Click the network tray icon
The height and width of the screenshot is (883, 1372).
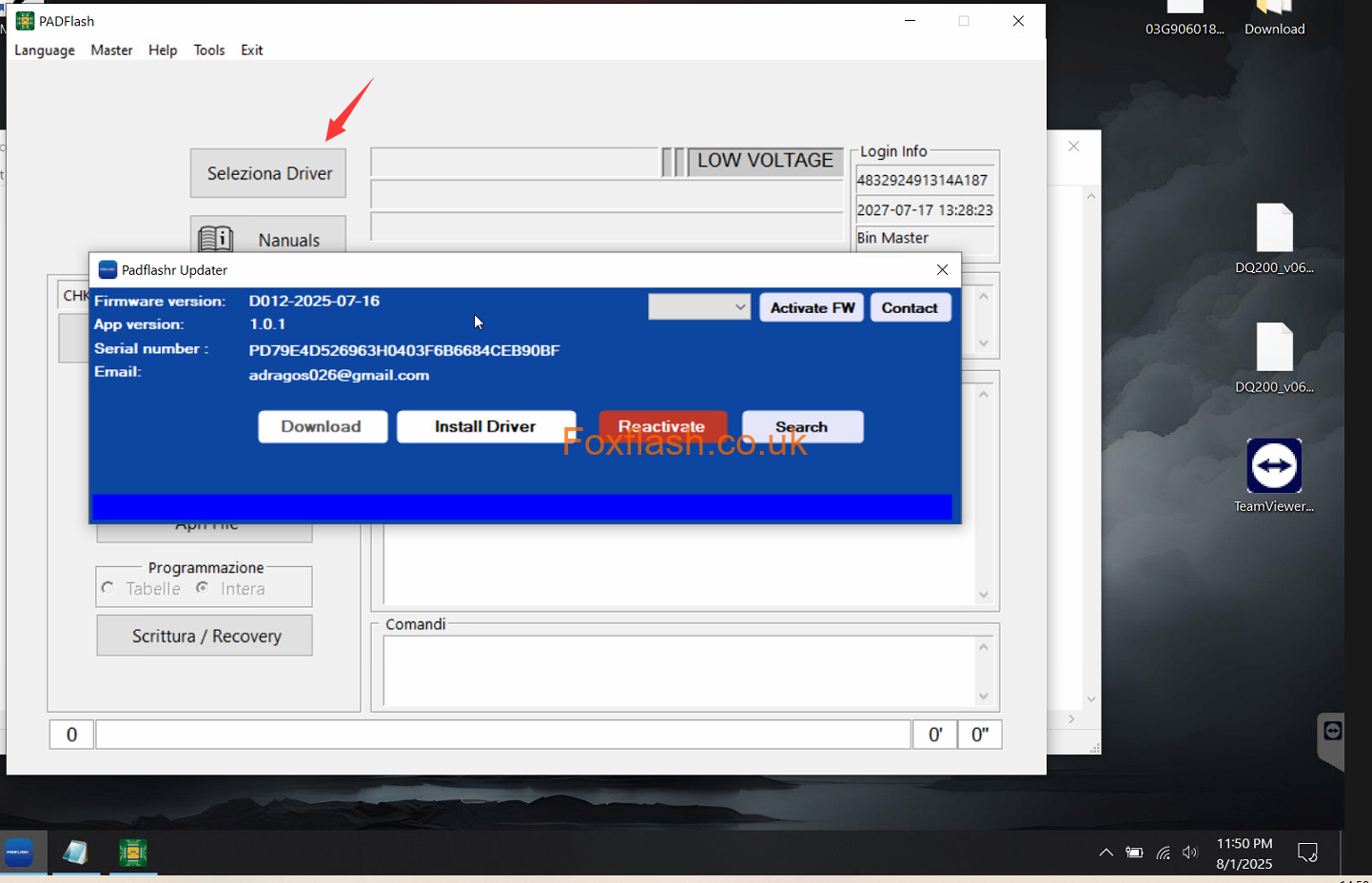tap(1163, 853)
